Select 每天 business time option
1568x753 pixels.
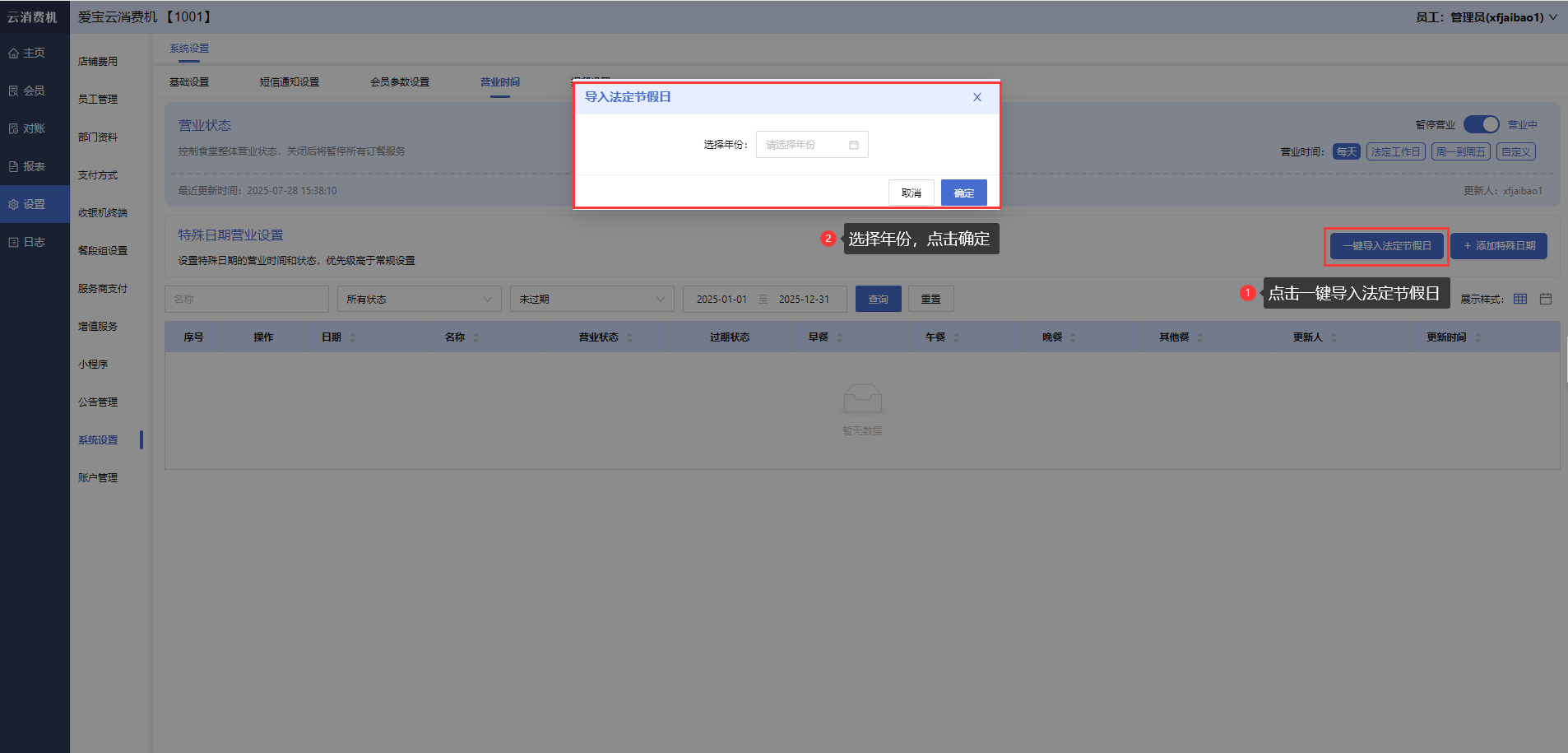(1346, 151)
